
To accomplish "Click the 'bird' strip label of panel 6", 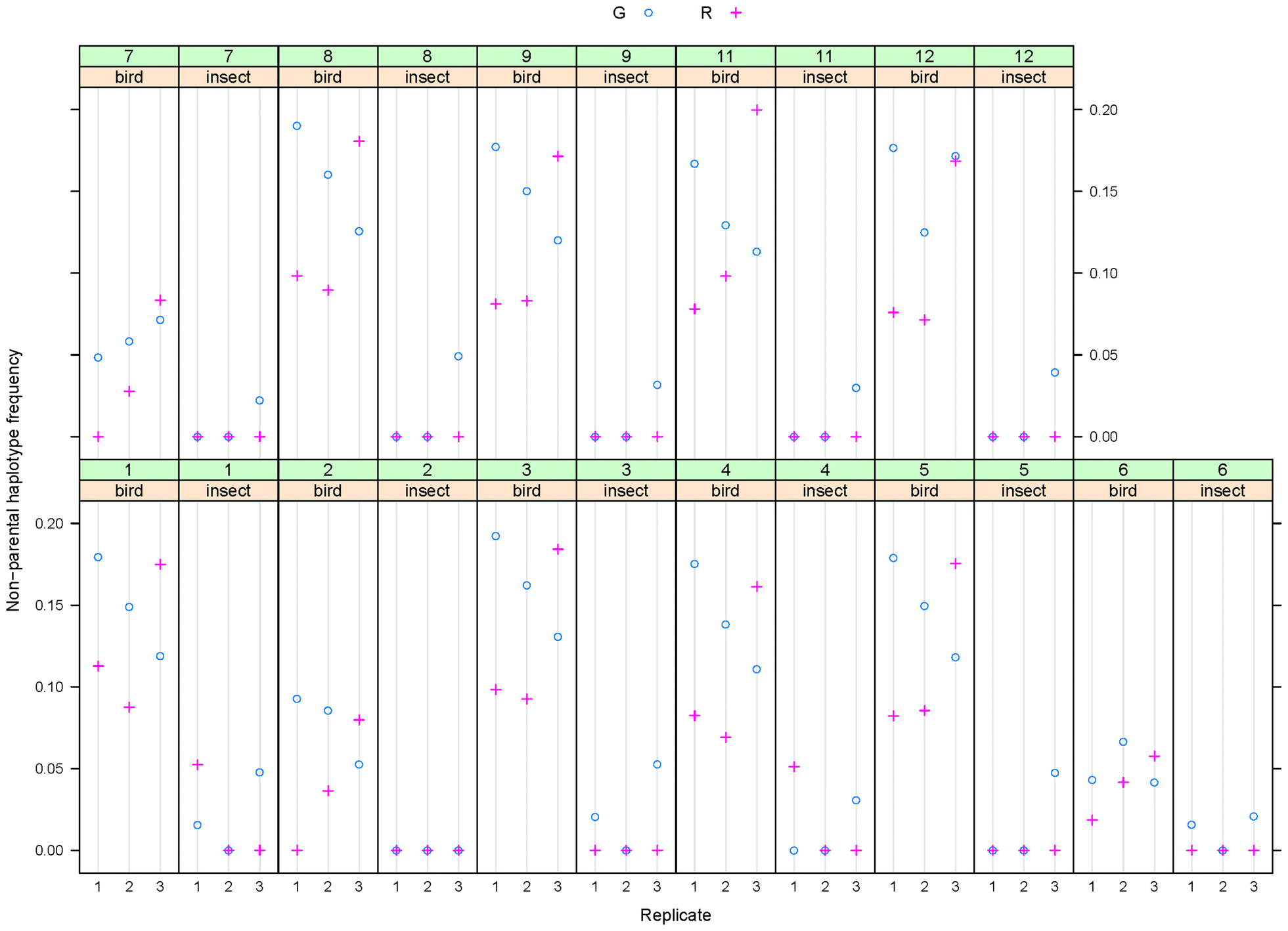I will [1123, 490].
